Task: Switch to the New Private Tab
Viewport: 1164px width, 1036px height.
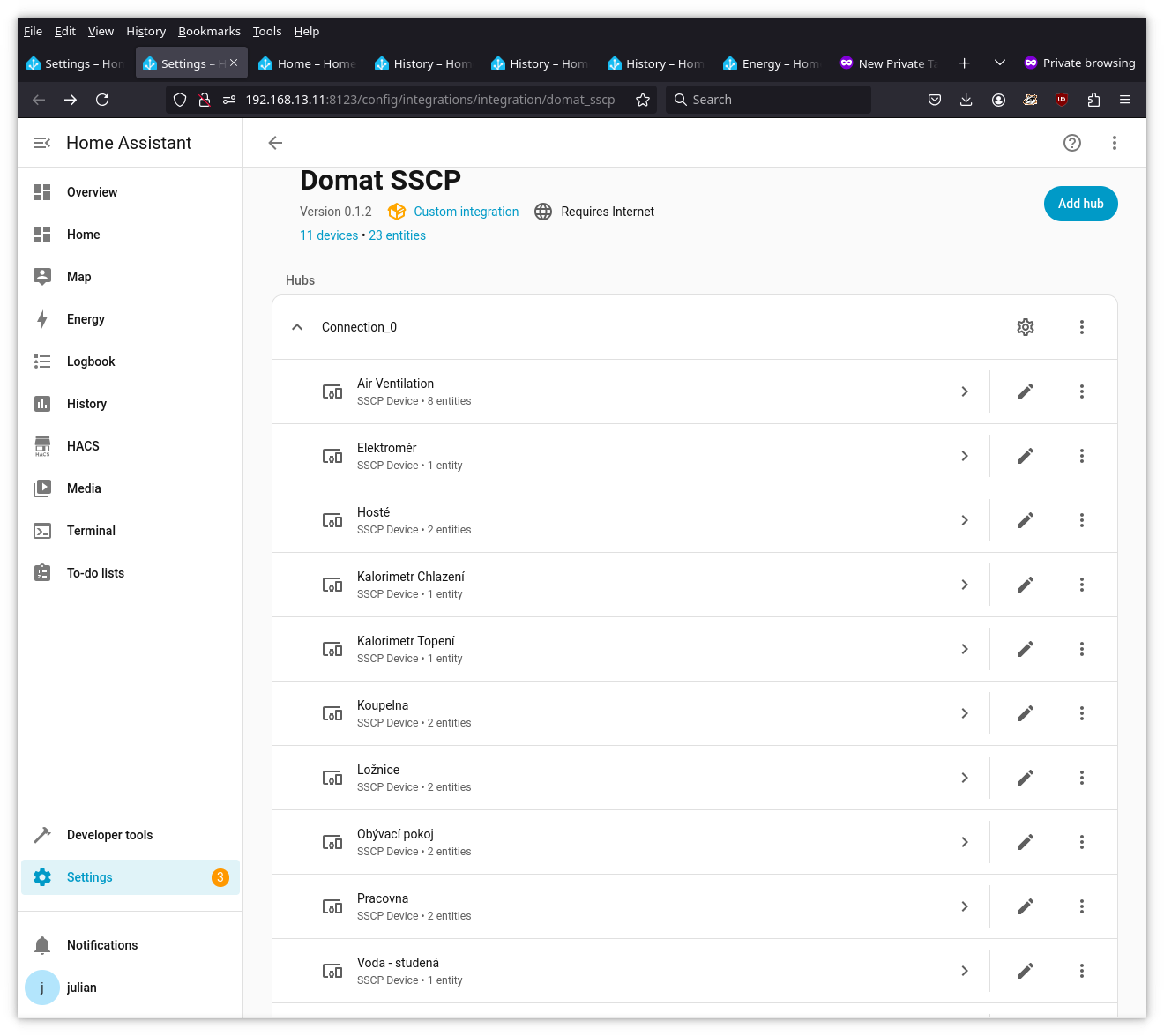Action: tap(888, 63)
